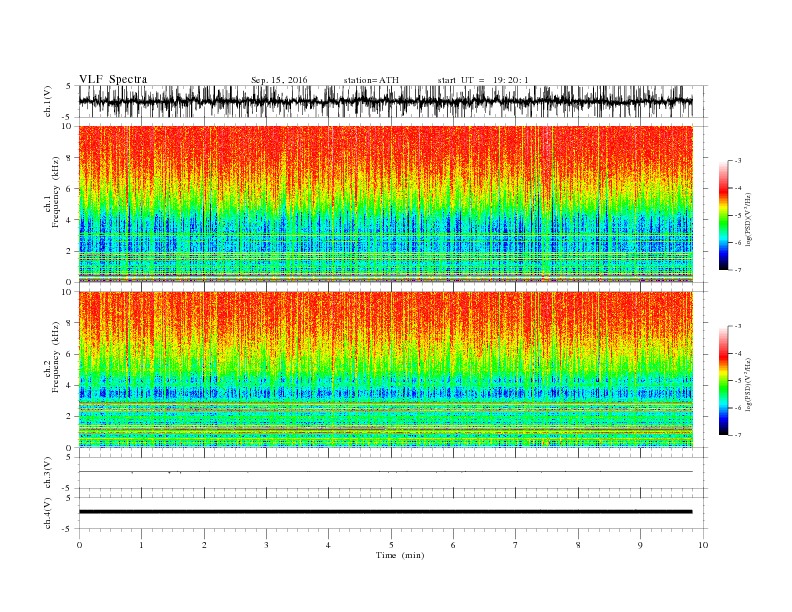Image resolution: width=792 pixels, height=612 pixels.
Task: Click the '1' tick on the time axis
Action: [142, 545]
